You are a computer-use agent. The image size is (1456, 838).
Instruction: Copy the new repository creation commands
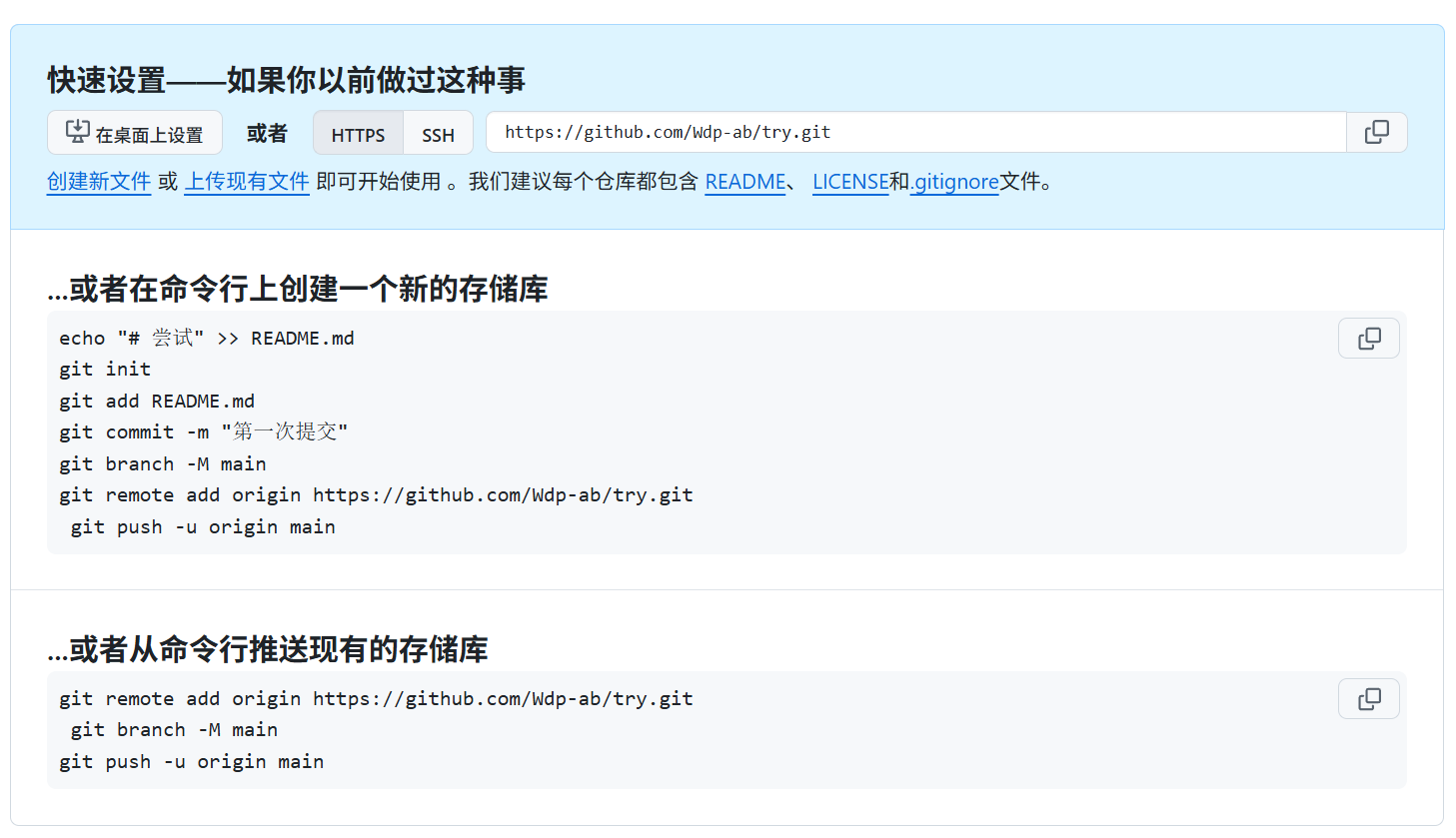[1368, 339]
